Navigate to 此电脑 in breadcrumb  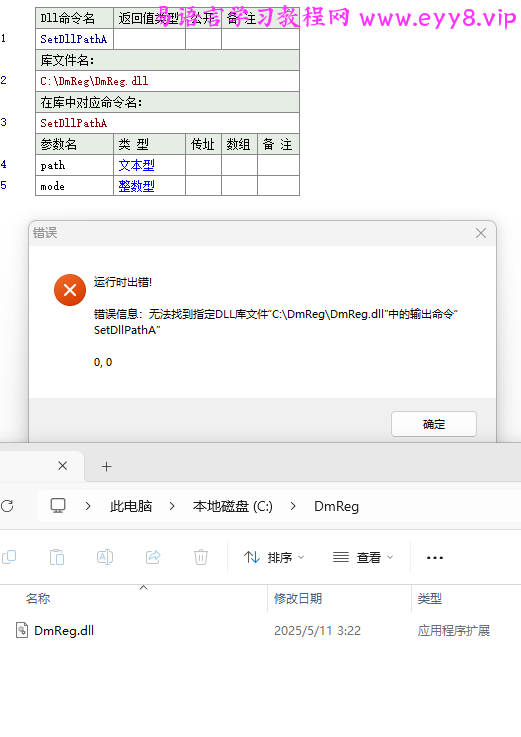tap(131, 506)
